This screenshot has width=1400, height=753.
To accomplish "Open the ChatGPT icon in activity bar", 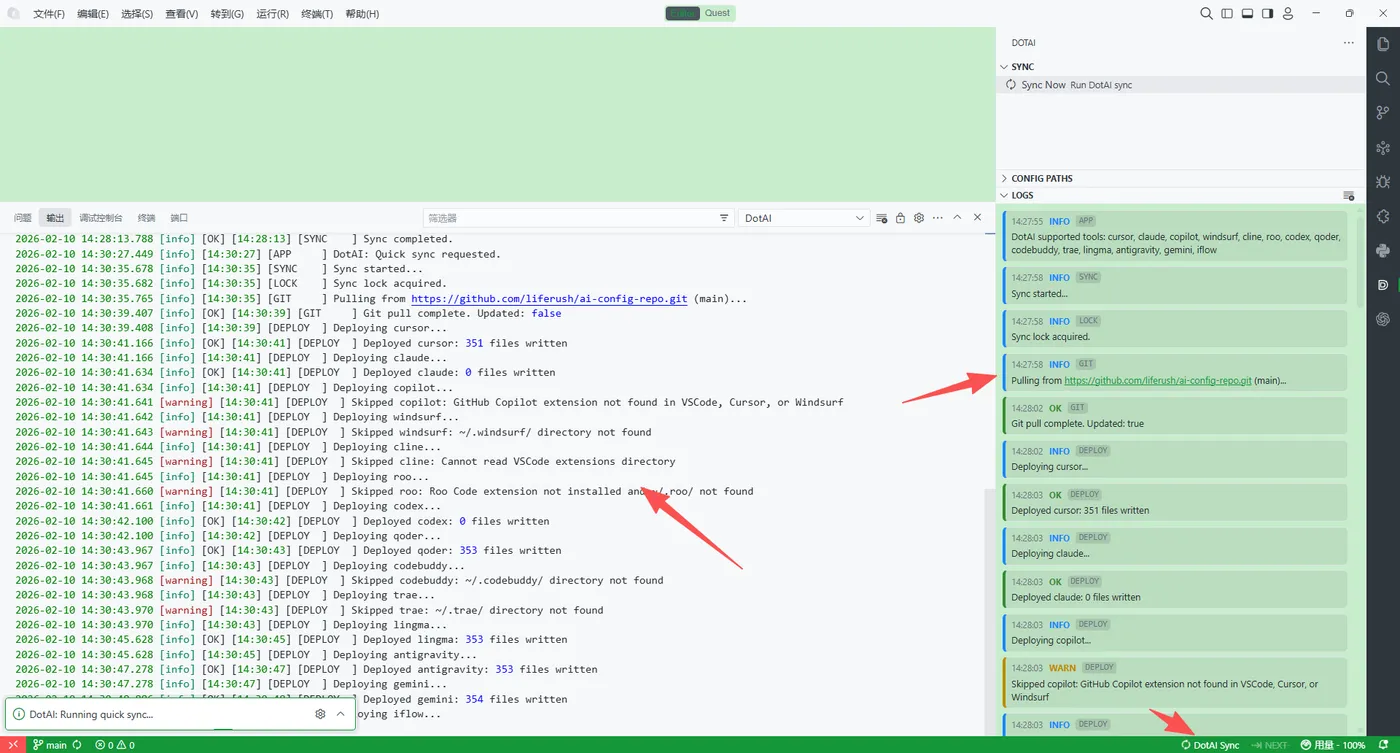I will click(x=1383, y=319).
